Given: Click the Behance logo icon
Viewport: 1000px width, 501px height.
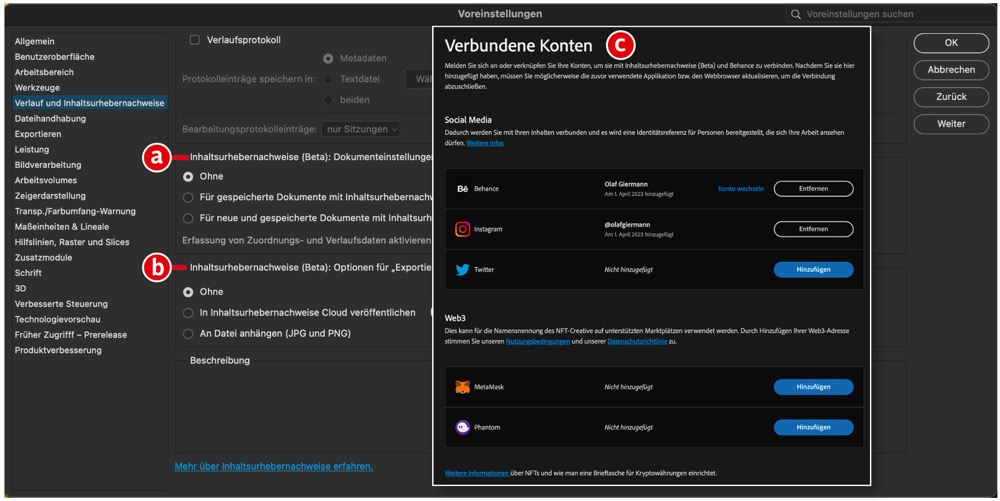Looking at the screenshot, I should pyautogui.click(x=462, y=188).
